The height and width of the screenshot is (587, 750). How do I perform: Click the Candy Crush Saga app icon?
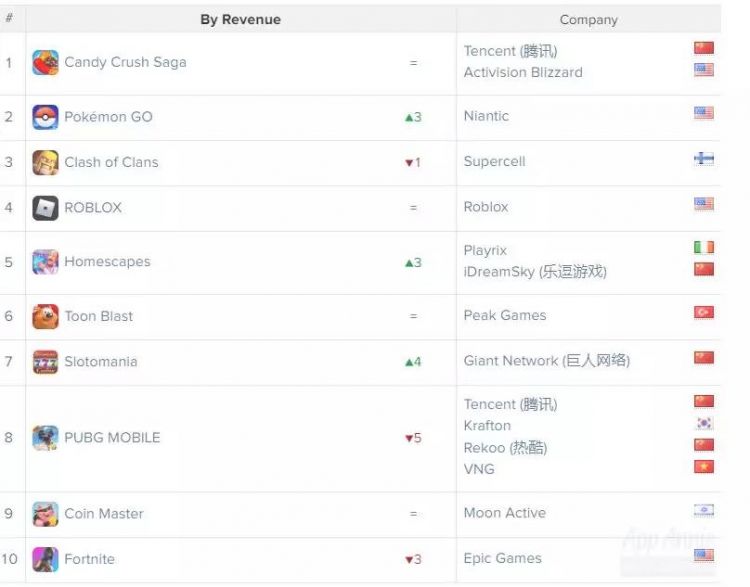pos(45,63)
